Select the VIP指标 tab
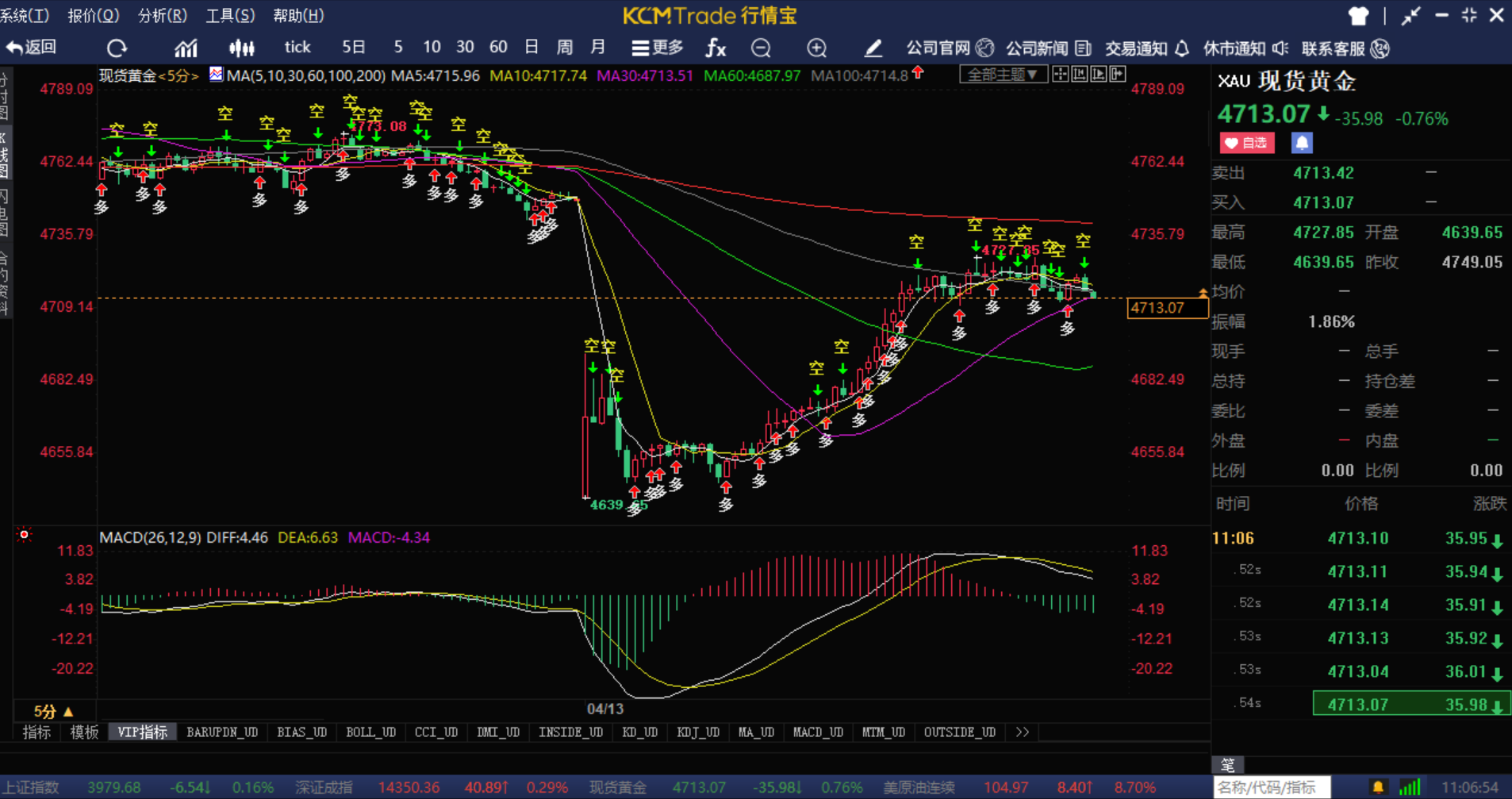The image size is (1512, 799). click(143, 732)
